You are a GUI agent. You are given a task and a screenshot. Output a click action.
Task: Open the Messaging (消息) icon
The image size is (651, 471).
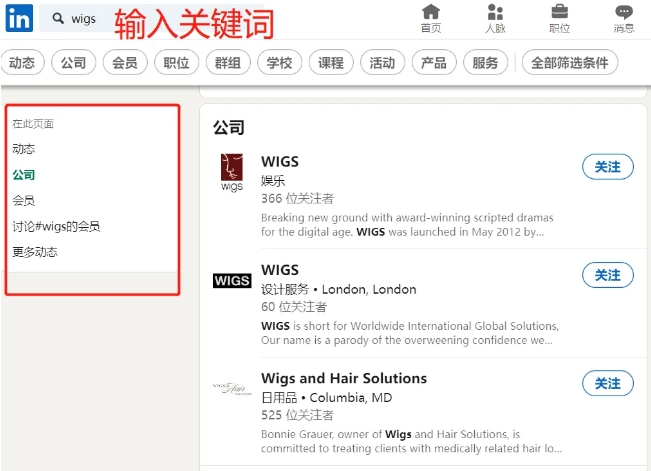[x=624, y=12]
